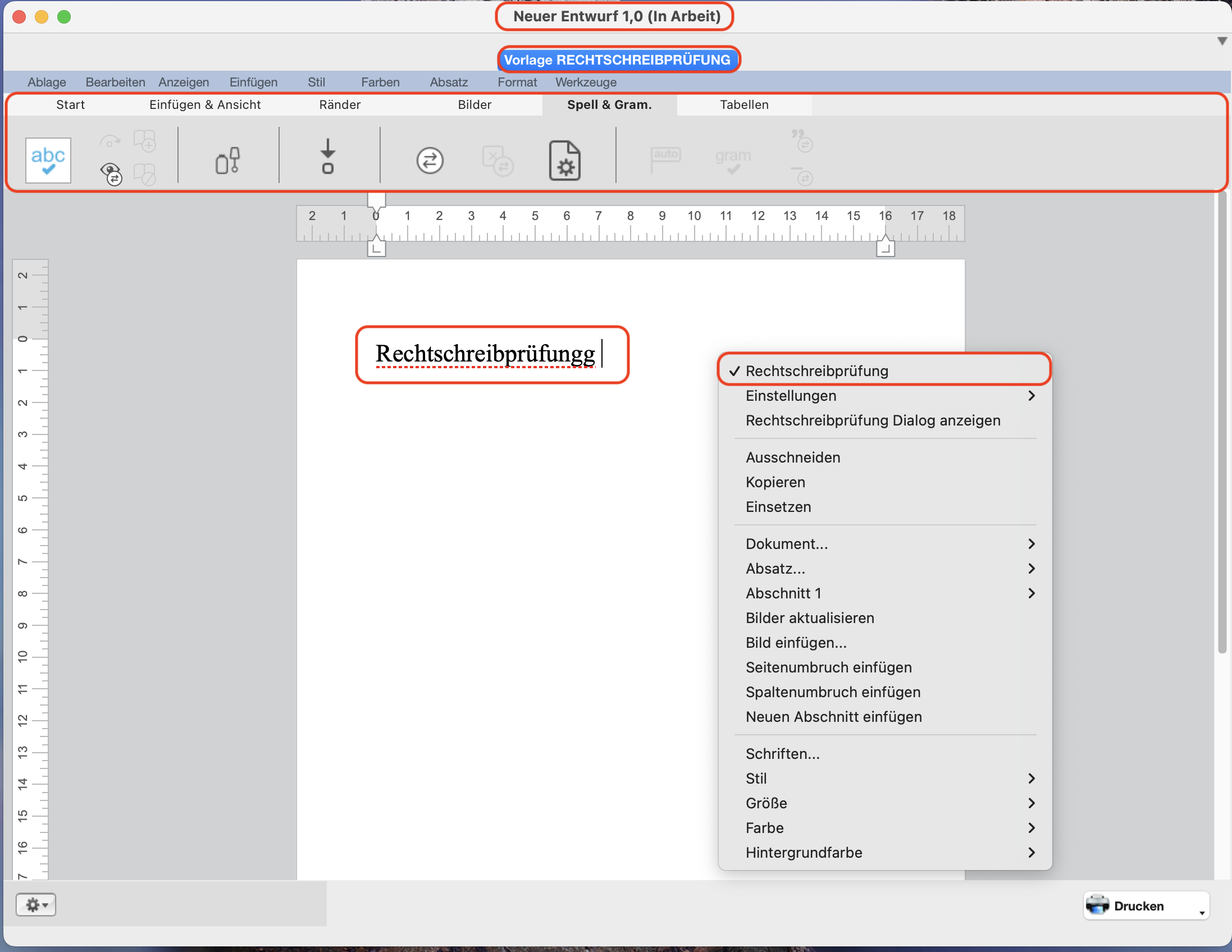Expand the Einstellungen submenu

pyautogui.click(x=884, y=395)
